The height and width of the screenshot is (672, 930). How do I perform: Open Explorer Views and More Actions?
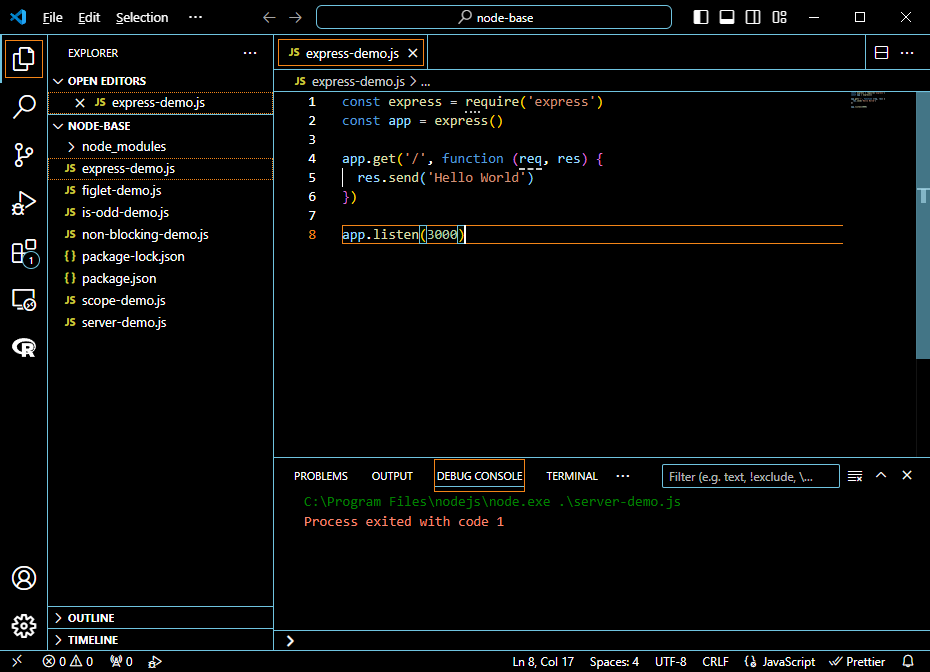pyautogui.click(x=250, y=53)
